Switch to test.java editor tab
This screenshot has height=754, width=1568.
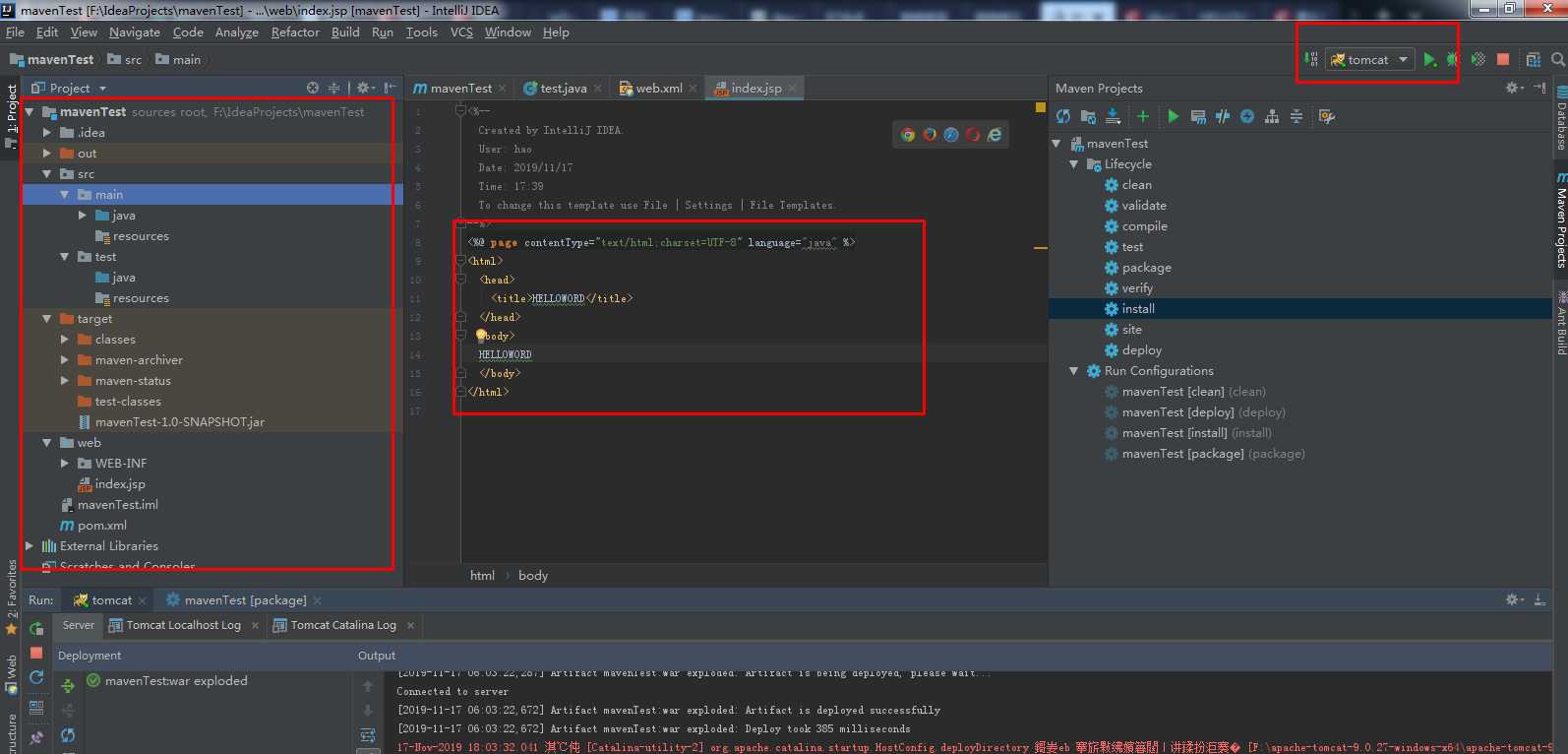click(563, 89)
